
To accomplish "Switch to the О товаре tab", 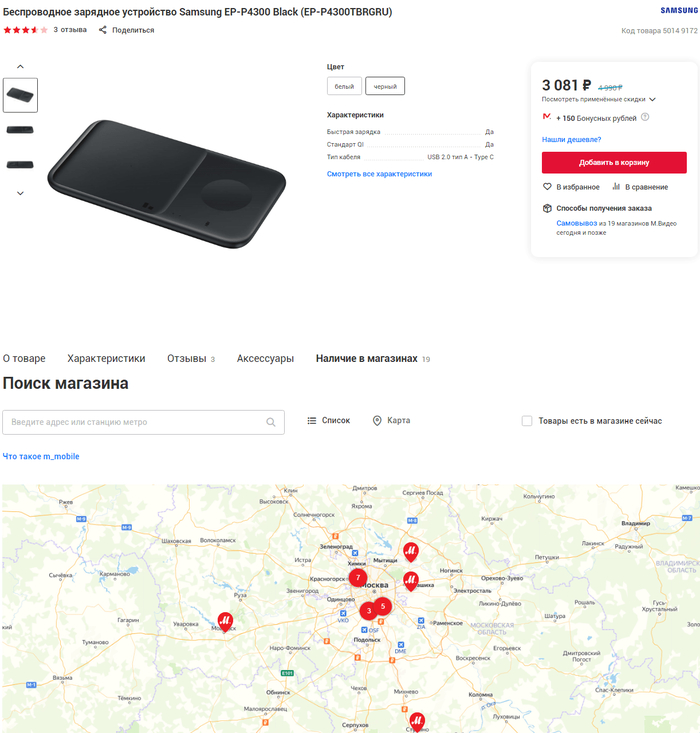I will (24, 359).
